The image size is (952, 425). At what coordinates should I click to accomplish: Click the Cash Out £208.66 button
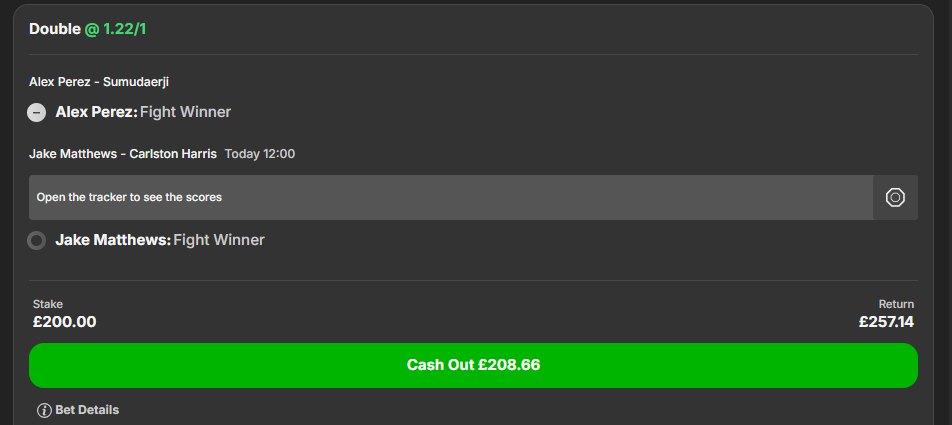pos(473,366)
